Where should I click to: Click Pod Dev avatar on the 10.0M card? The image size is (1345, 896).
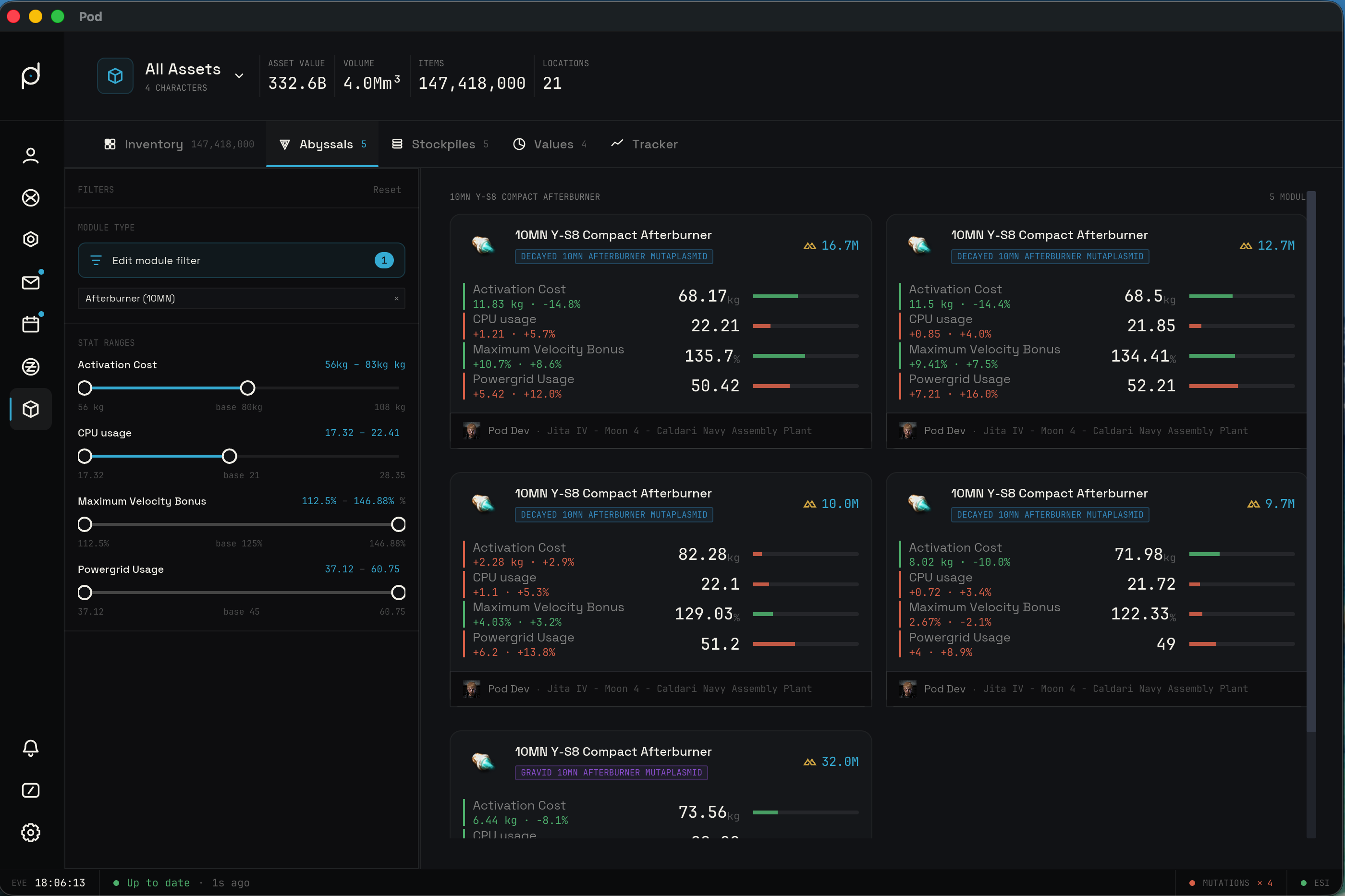tap(472, 689)
